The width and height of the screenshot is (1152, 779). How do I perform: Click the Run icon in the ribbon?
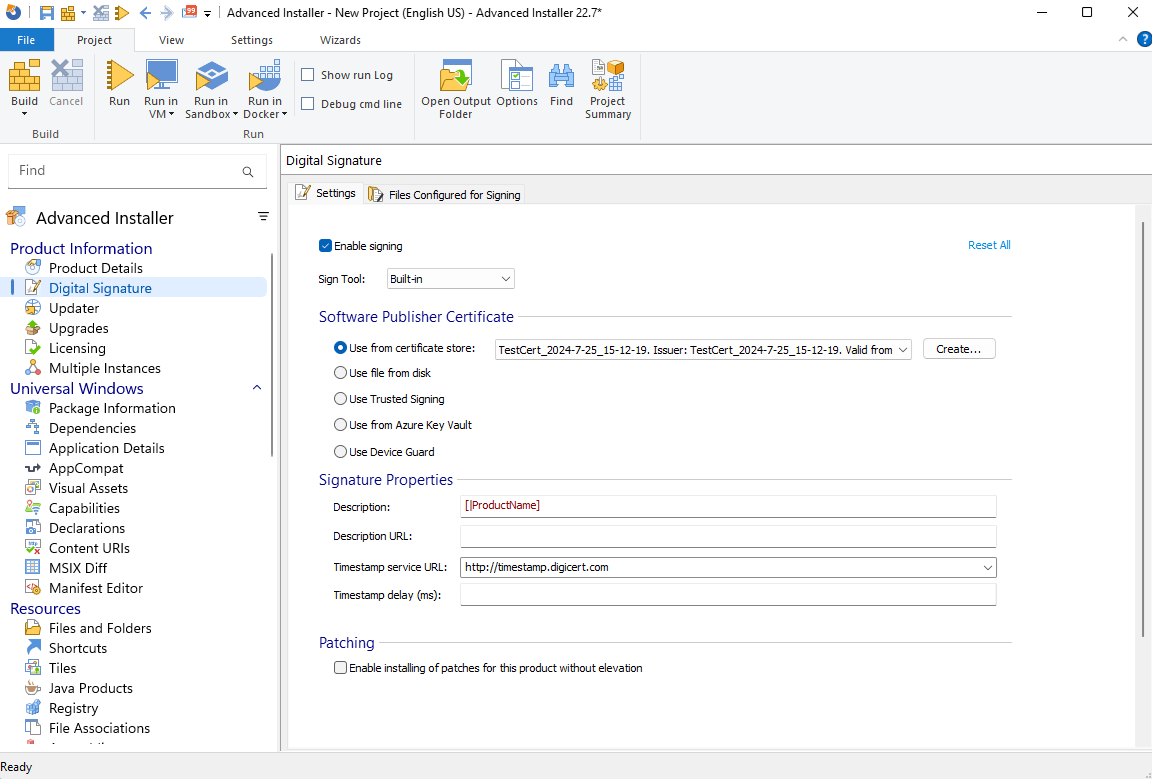tap(119, 76)
